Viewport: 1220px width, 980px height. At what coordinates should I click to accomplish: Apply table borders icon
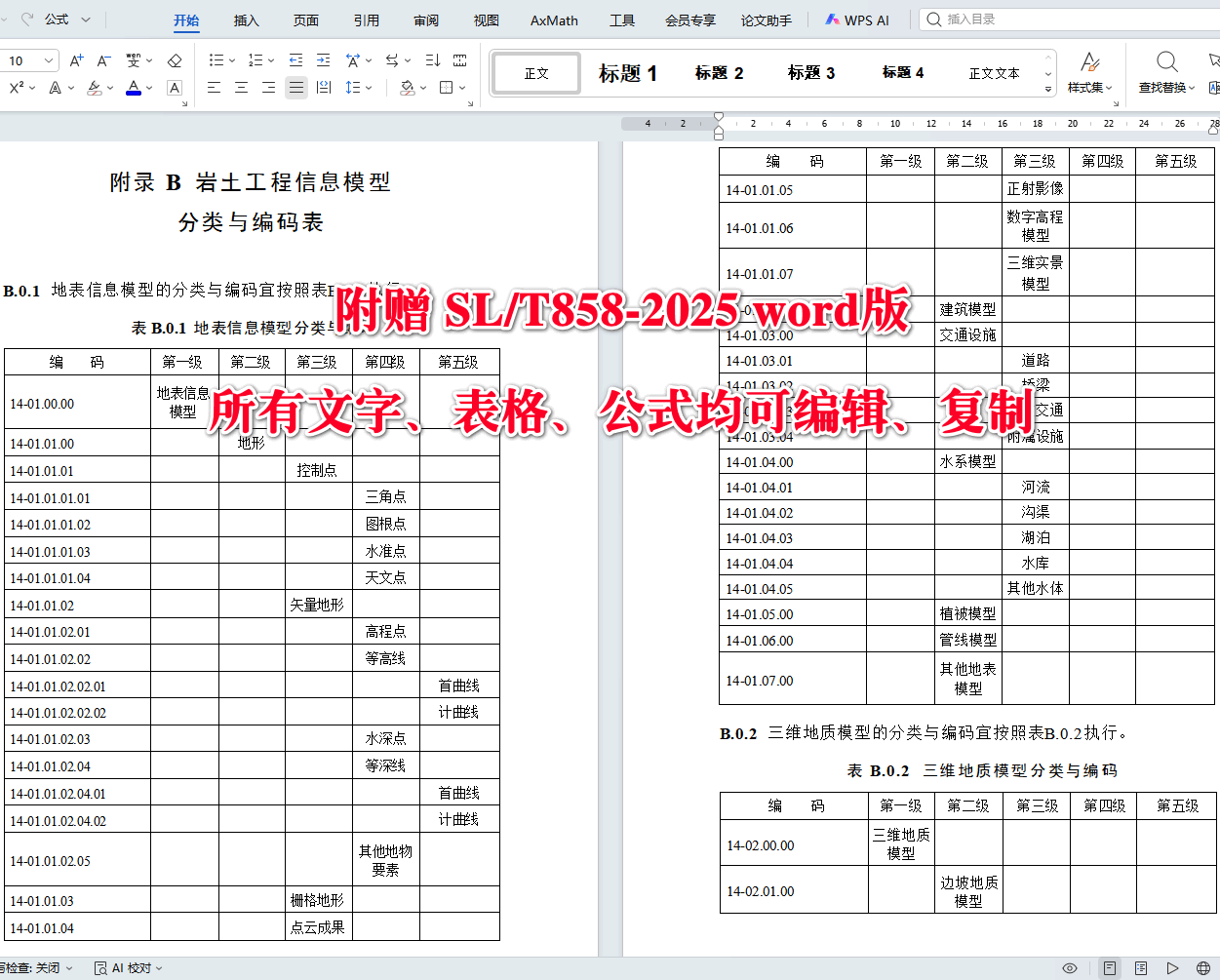click(x=446, y=88)
